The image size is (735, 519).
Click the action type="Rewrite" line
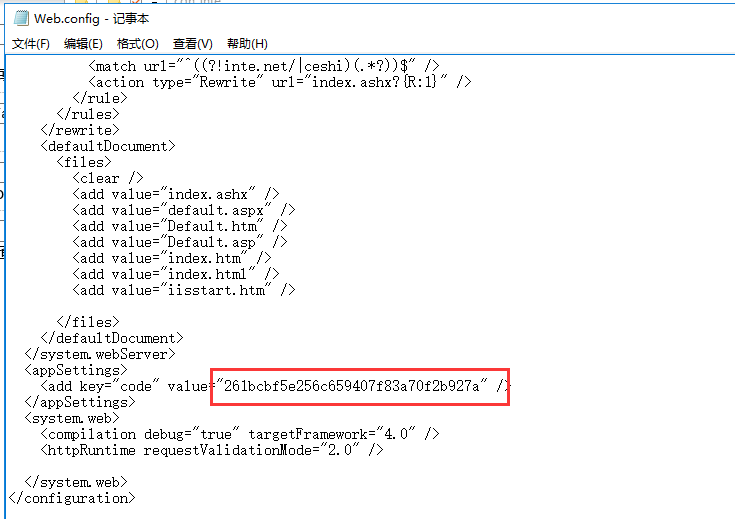[x=280, y=82]
